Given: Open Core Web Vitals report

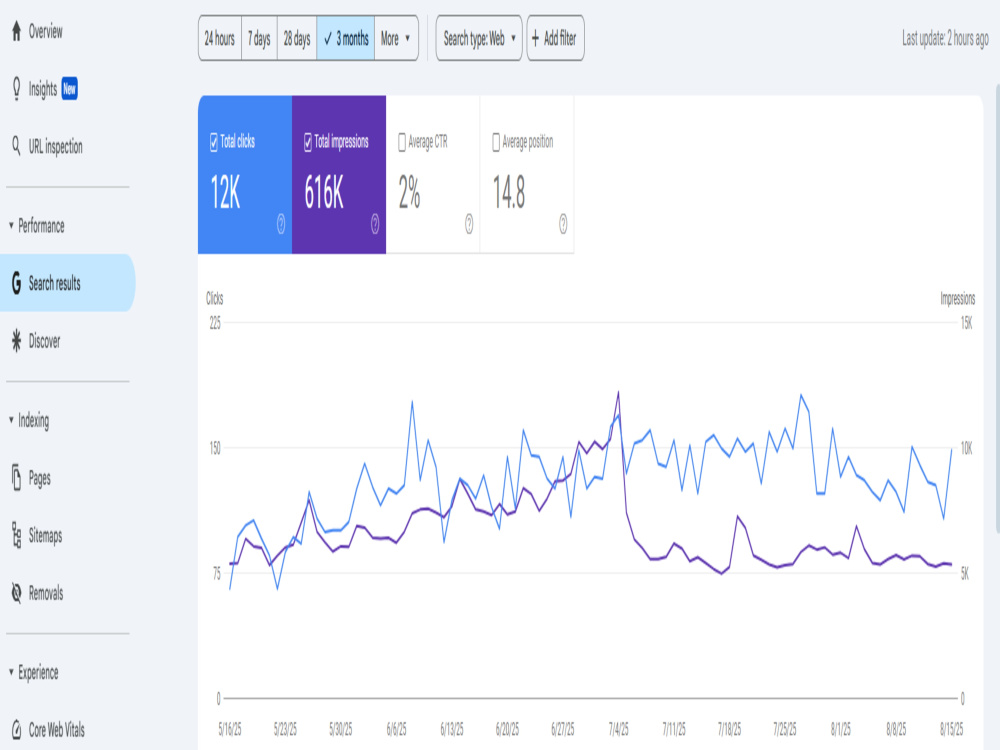Looking at the screenshot, I should point(57,730).
